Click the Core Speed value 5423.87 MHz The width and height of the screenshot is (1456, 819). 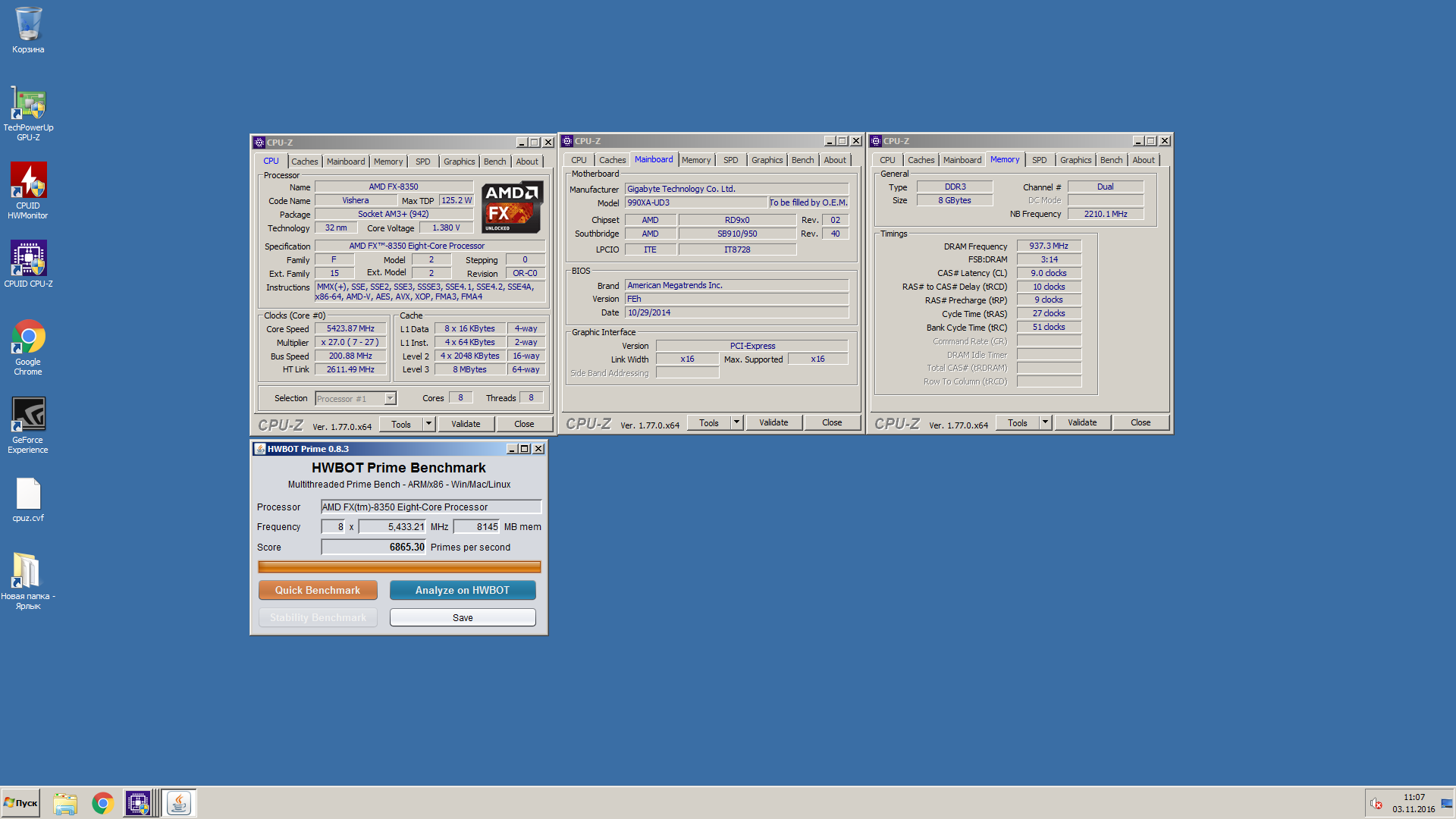[350, 328]
